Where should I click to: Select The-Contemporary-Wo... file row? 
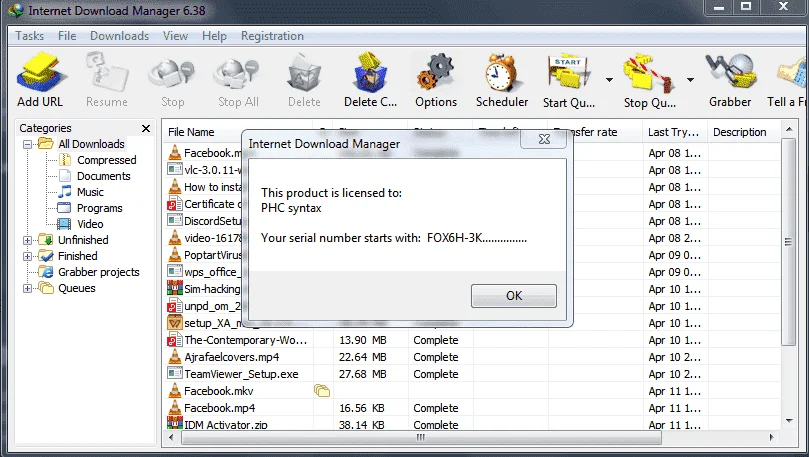[x=472, y=340]
